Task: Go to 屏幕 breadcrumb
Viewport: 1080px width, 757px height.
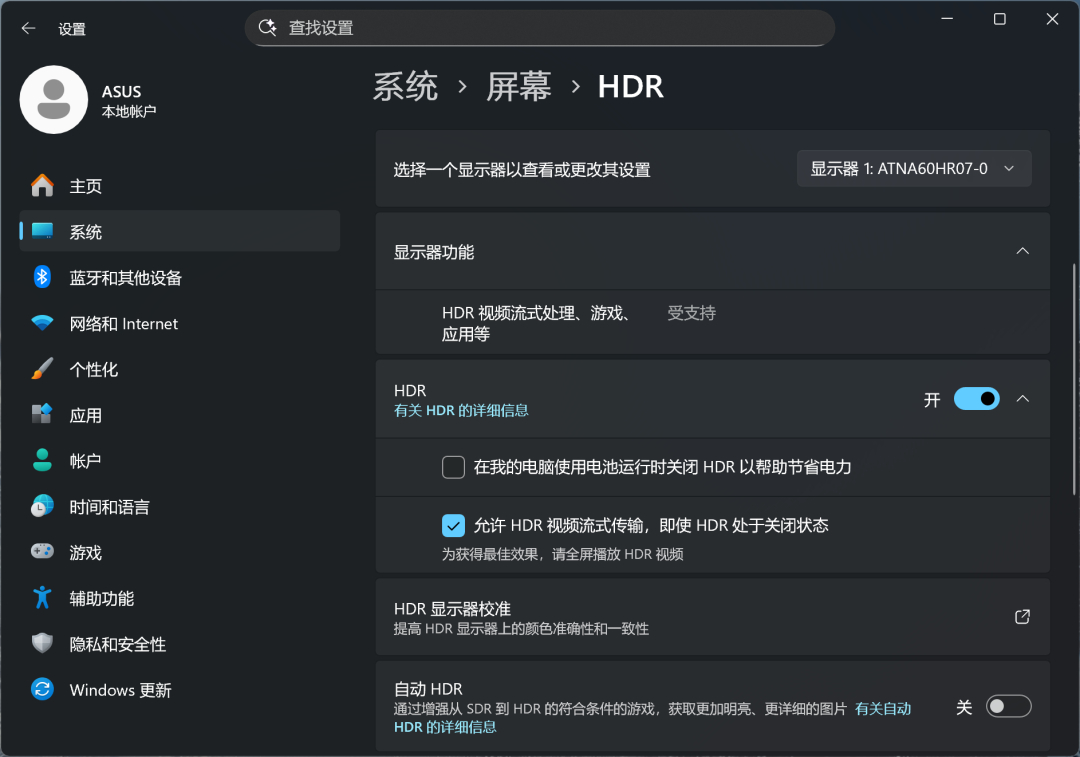Action: tap(519, 87)
